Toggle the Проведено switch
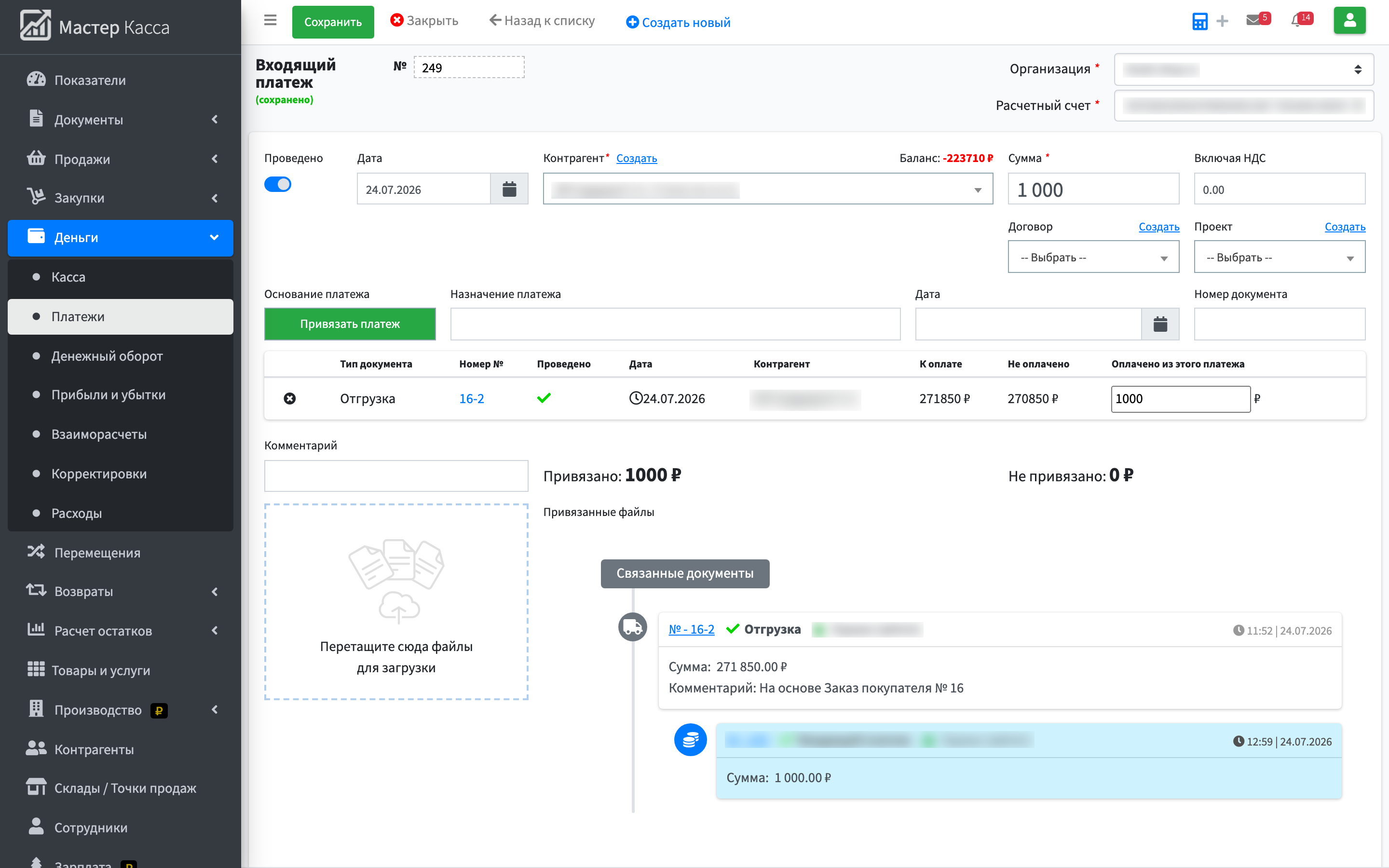This screenshot has width=1389, height=868. click(278, 184)
